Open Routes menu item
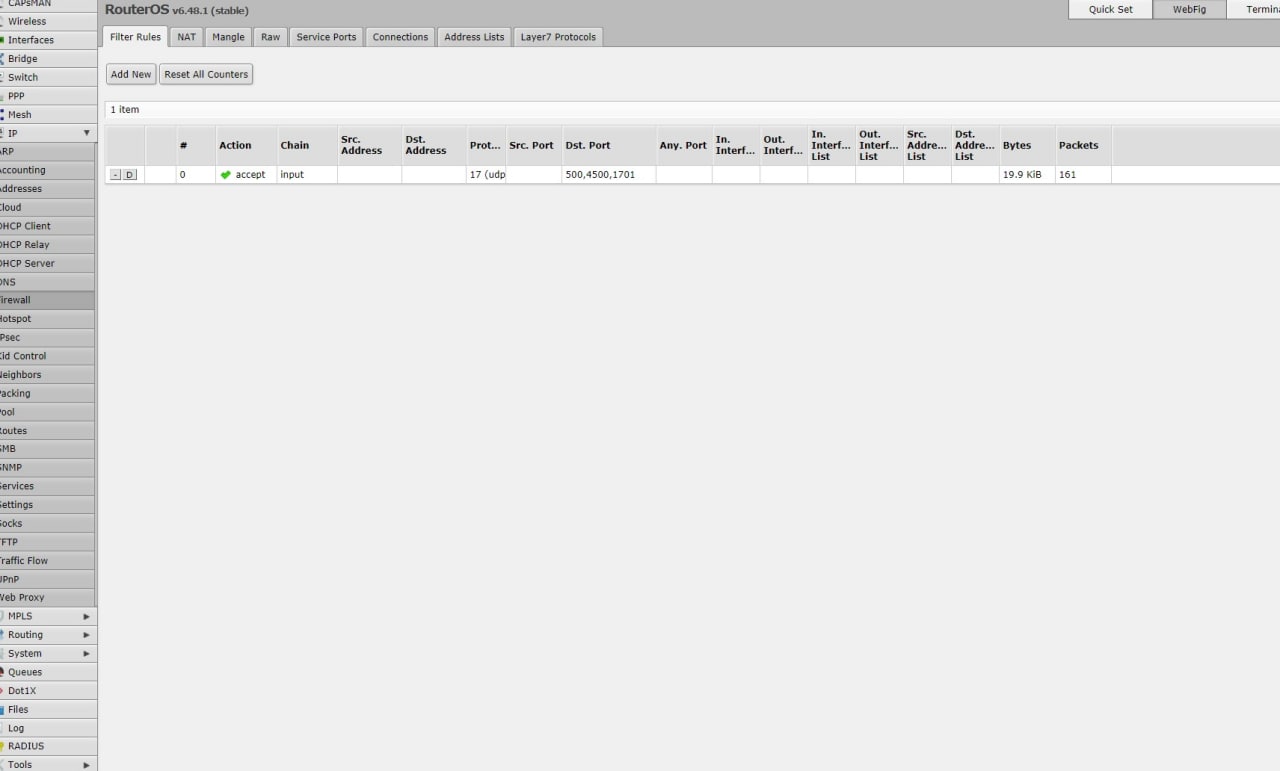 (47, 431)
